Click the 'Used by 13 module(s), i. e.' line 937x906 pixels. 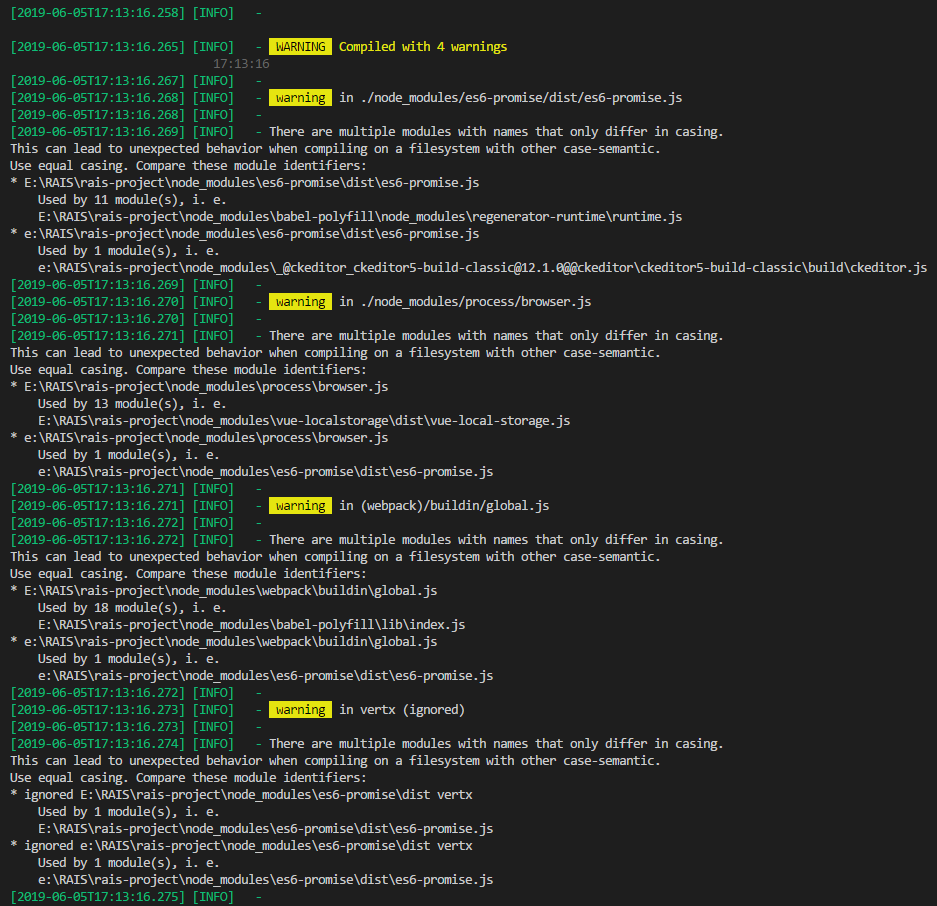point(132,403)
